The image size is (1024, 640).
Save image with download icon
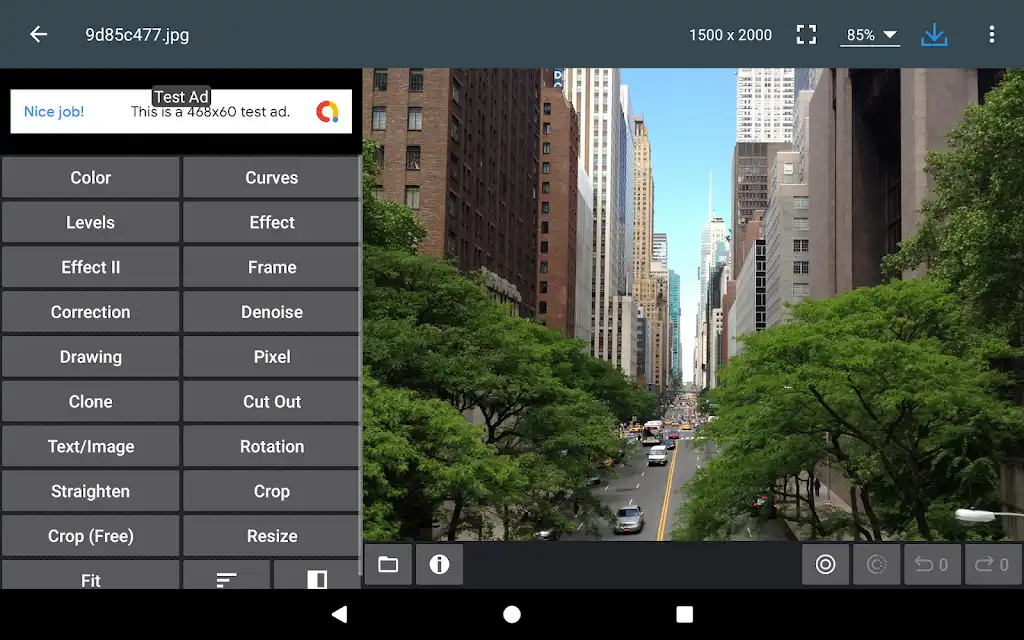coord(934,35)
